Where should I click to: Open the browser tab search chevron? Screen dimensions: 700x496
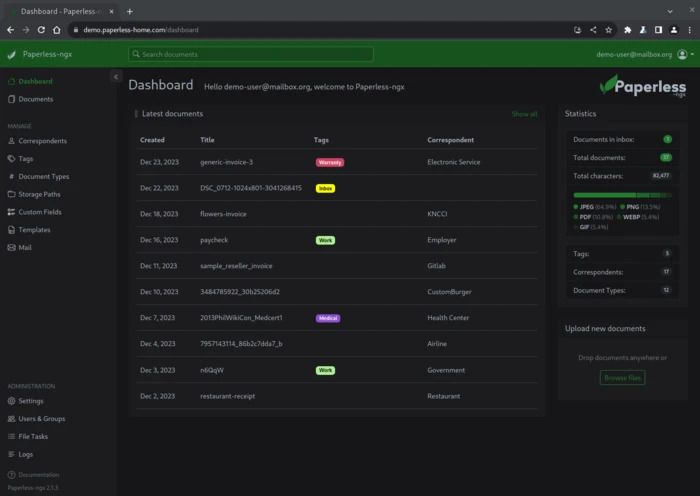670,12
